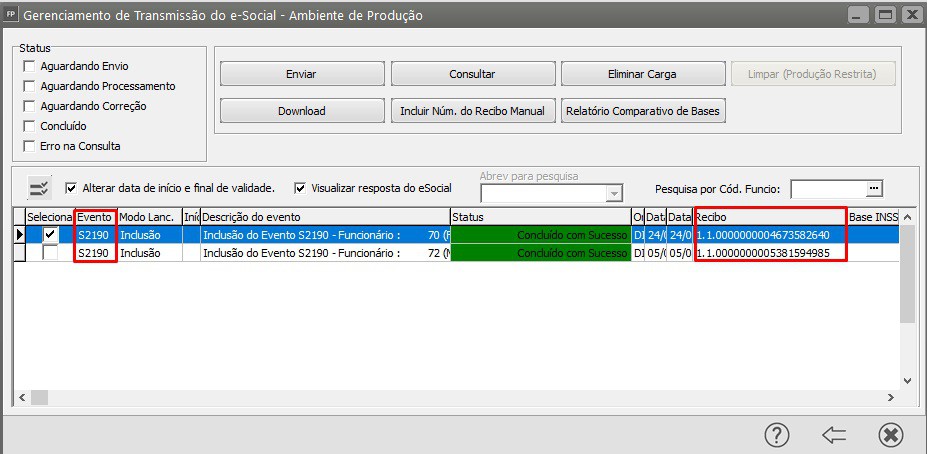Click the Seleciona column header
Viewport: 927px width, 454px height.
tap(50, 217)
